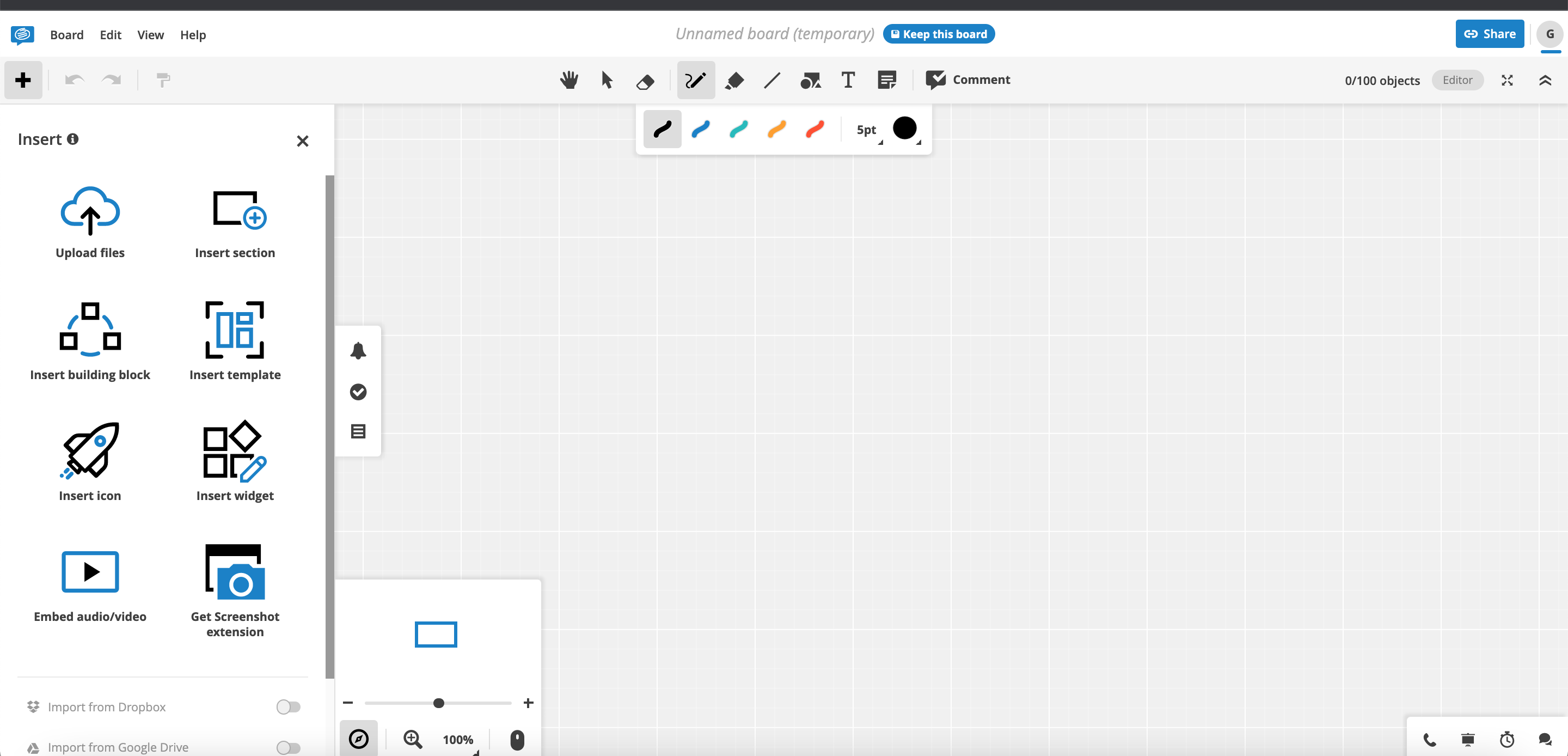
Task: Open the 5pt stroke width dropdown
Action: click(x=868, y=130)
